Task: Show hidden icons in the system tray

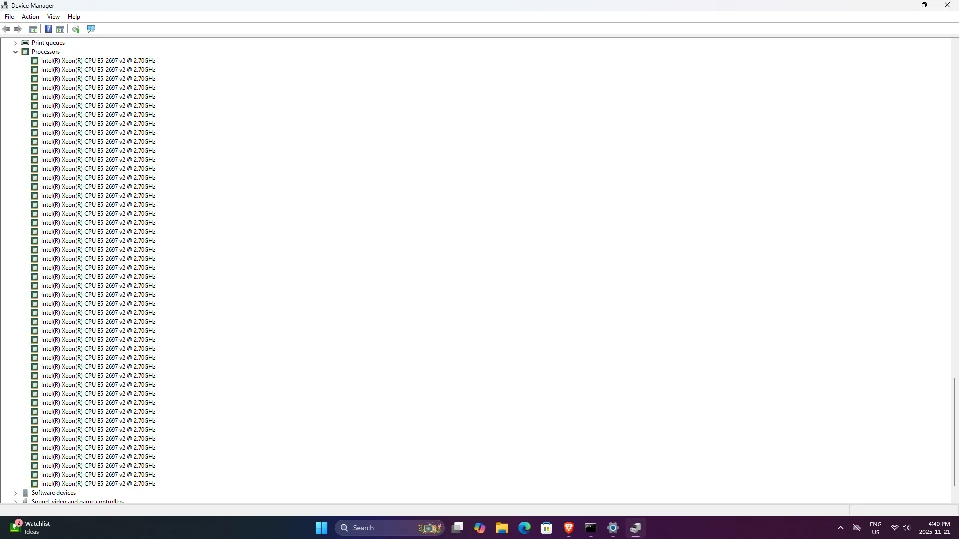Action: 840,528
